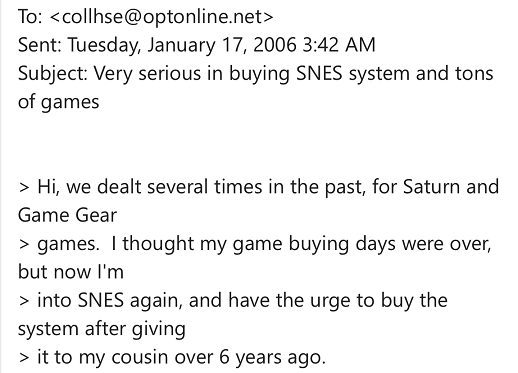
Task: Click the text 'but now I'm'
Action: [x=71, y=272]
